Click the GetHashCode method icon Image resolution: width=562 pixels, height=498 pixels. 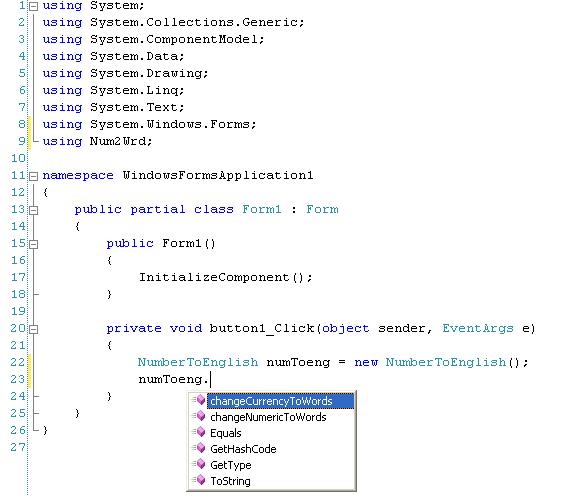199,448
